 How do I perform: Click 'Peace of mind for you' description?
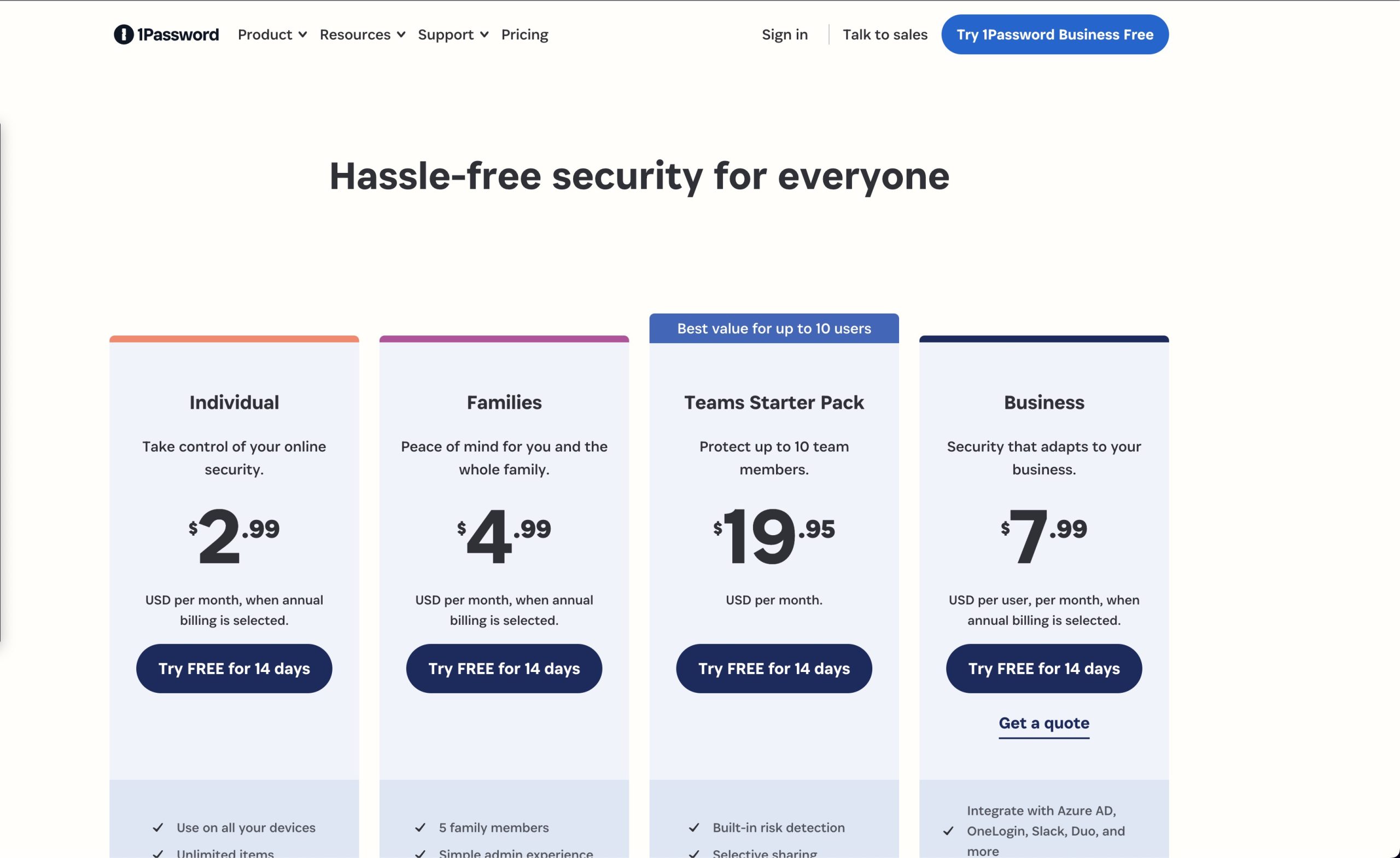[504, 457]
